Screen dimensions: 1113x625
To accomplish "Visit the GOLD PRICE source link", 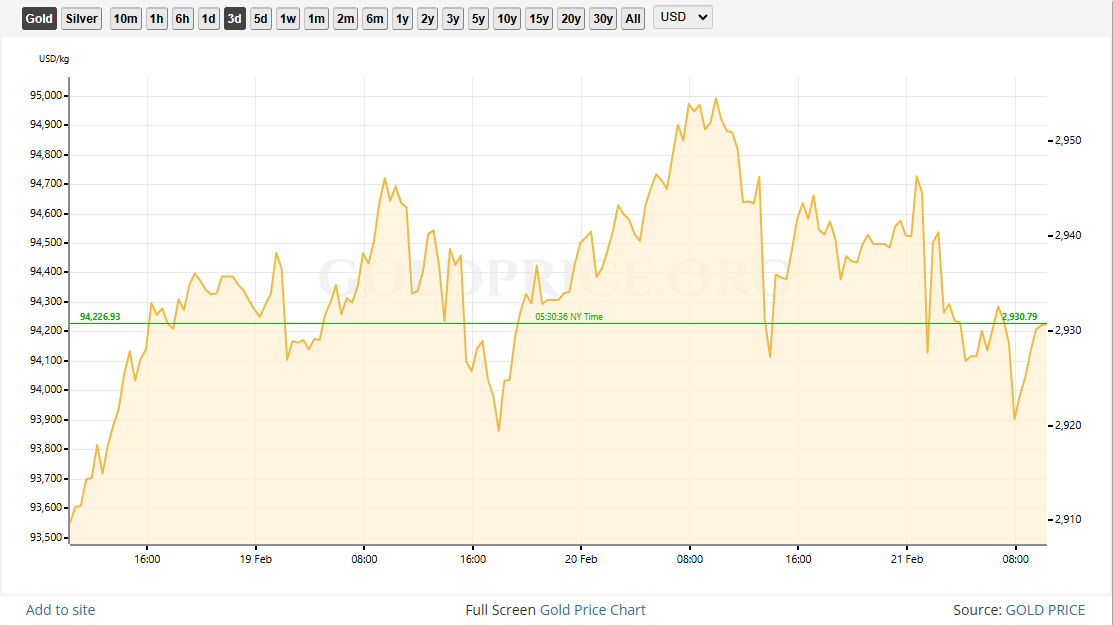I will 1045,610.
